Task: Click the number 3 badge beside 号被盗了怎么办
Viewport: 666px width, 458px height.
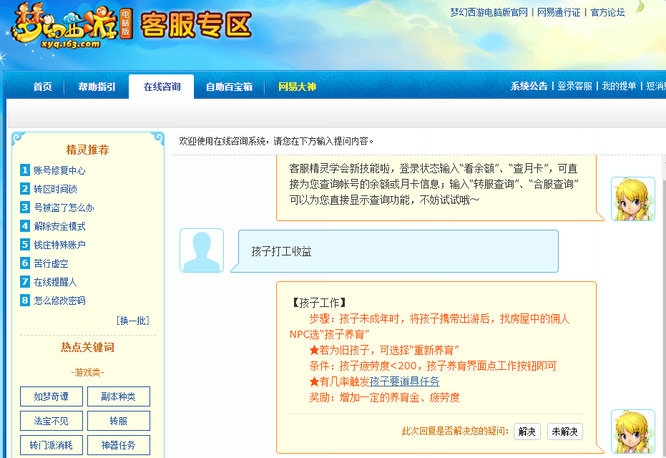Action: point(25,207)
